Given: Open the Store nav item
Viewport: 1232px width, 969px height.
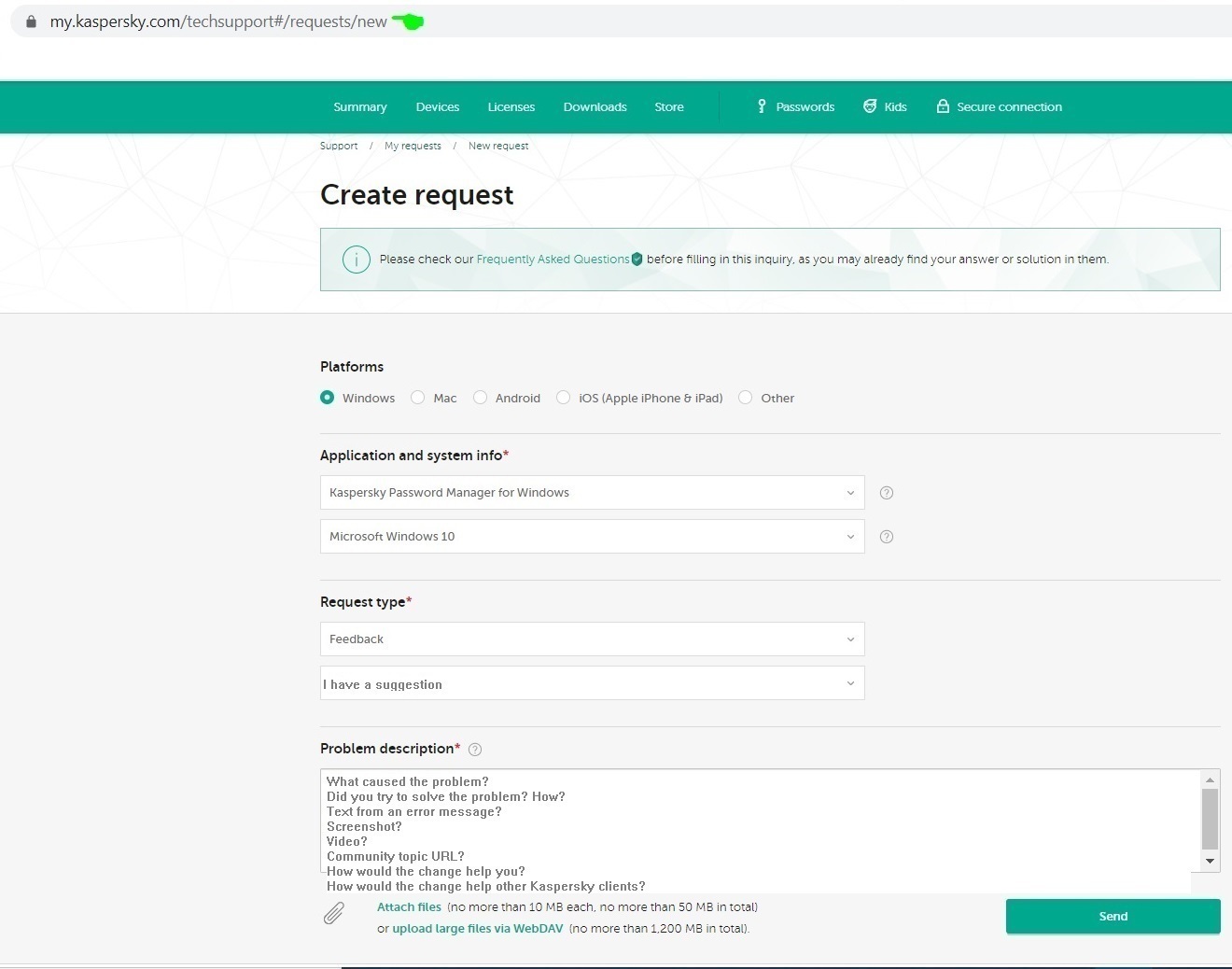Looking at the screenshot, I should click(x=669, y=107).
